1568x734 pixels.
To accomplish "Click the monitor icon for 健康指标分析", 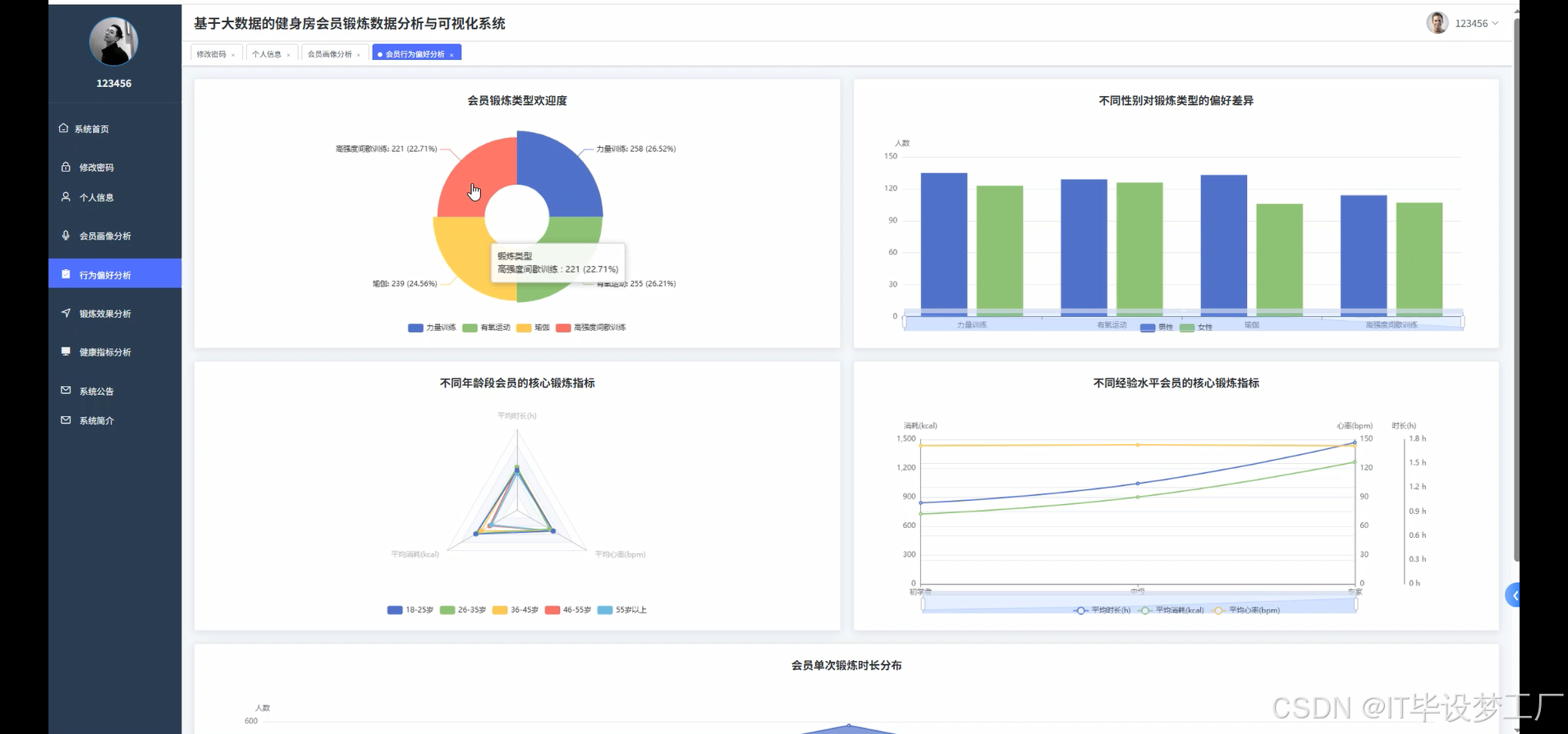I will point(66,351).
